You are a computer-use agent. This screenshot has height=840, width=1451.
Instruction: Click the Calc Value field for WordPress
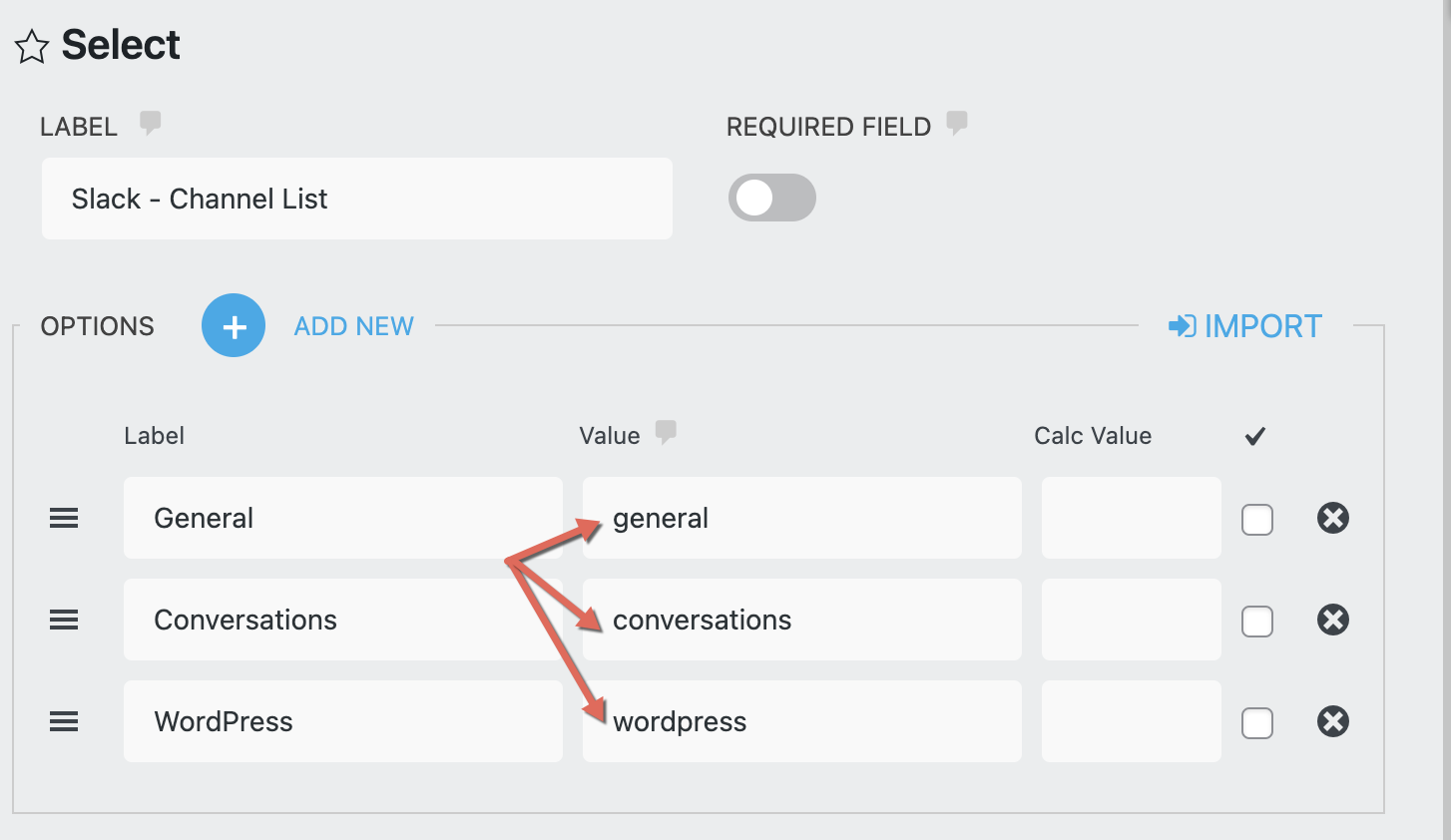(x=1131, y=721)
